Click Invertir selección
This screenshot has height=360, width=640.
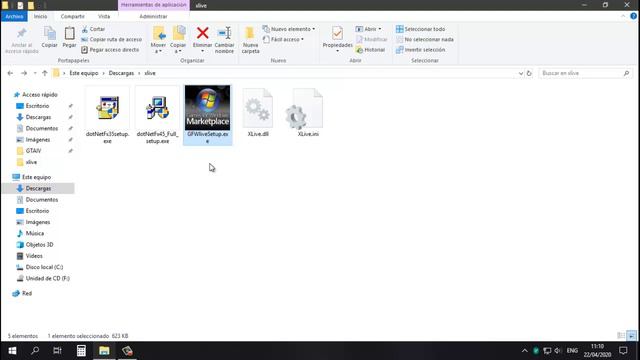(x=420, y=49)
